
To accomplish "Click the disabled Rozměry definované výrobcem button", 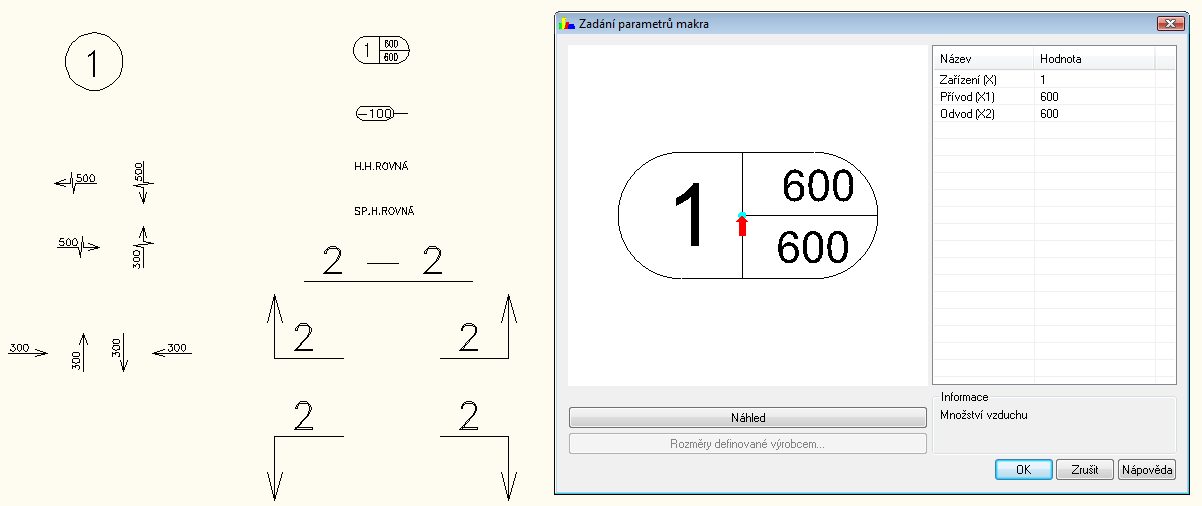I will pos(748,444).
